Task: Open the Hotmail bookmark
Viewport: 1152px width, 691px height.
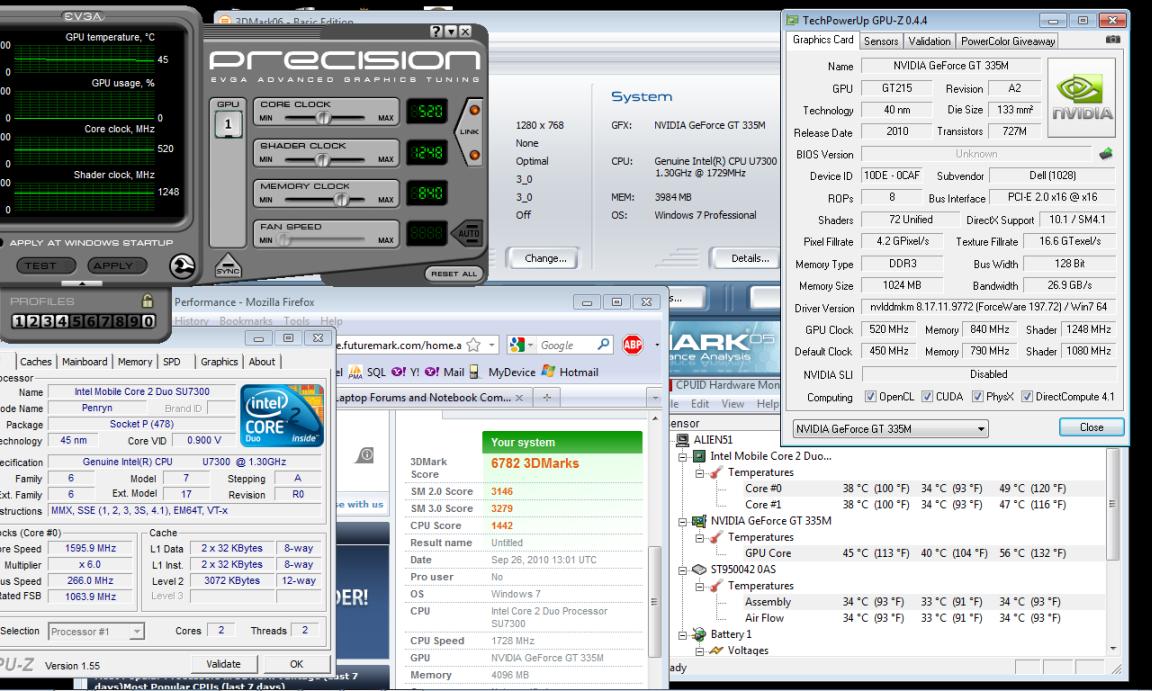Action: coord(570,372)
